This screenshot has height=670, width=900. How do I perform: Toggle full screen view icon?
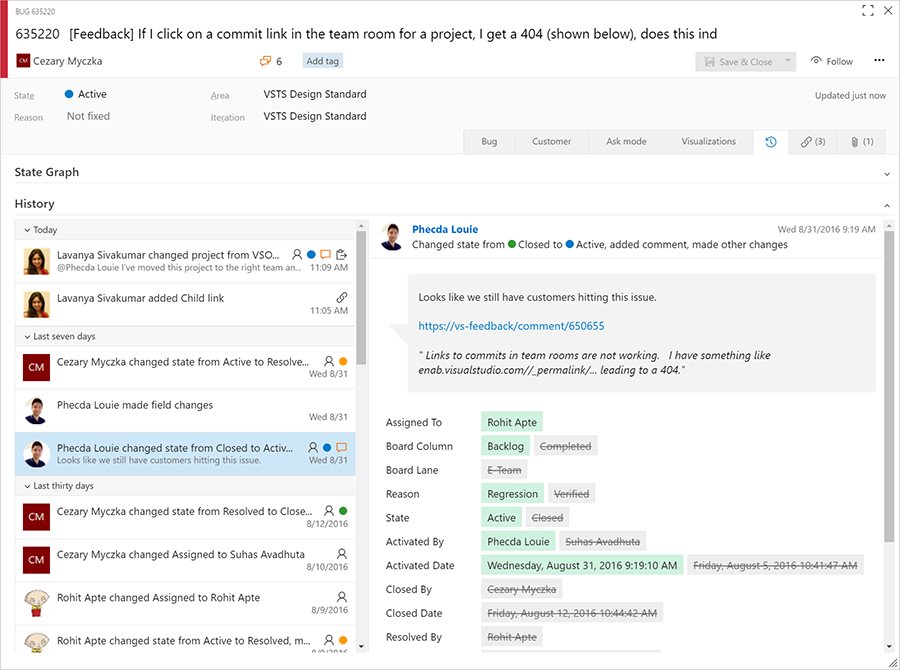pos(867,10)
